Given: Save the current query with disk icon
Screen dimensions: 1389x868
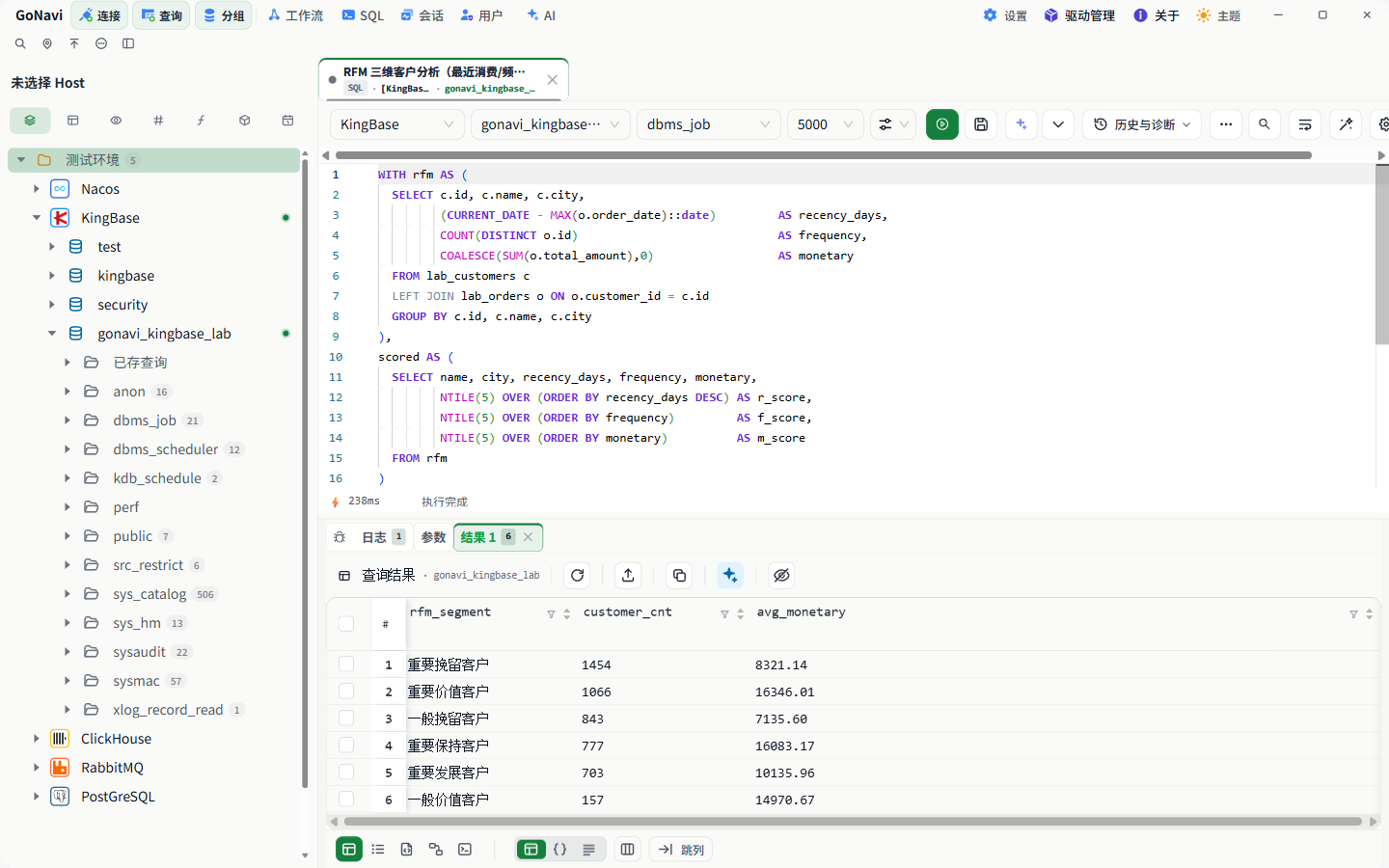Looking at the screenshot, I should [981, 124].
